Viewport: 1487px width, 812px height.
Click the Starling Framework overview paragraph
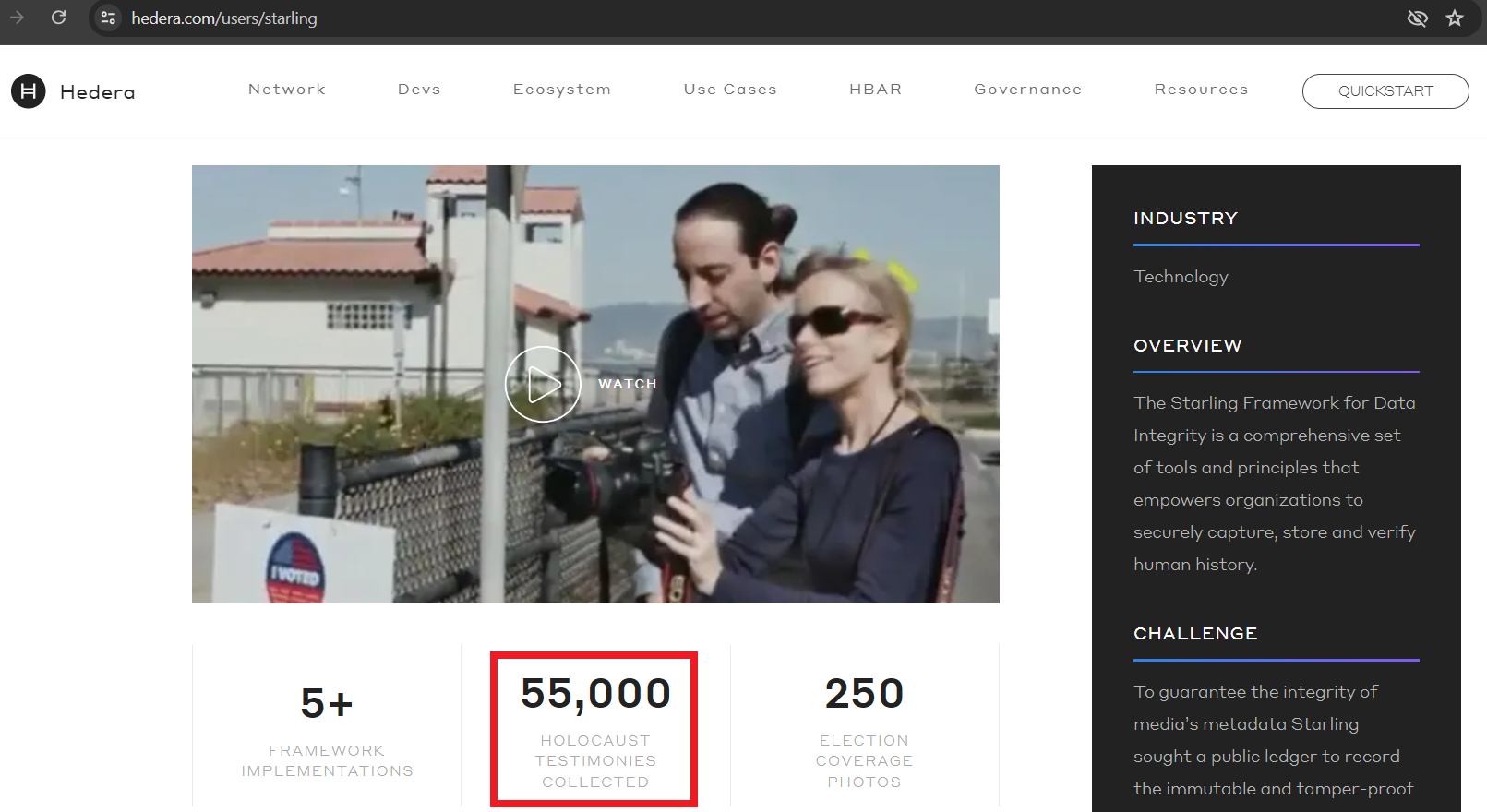pos(1275,484)
